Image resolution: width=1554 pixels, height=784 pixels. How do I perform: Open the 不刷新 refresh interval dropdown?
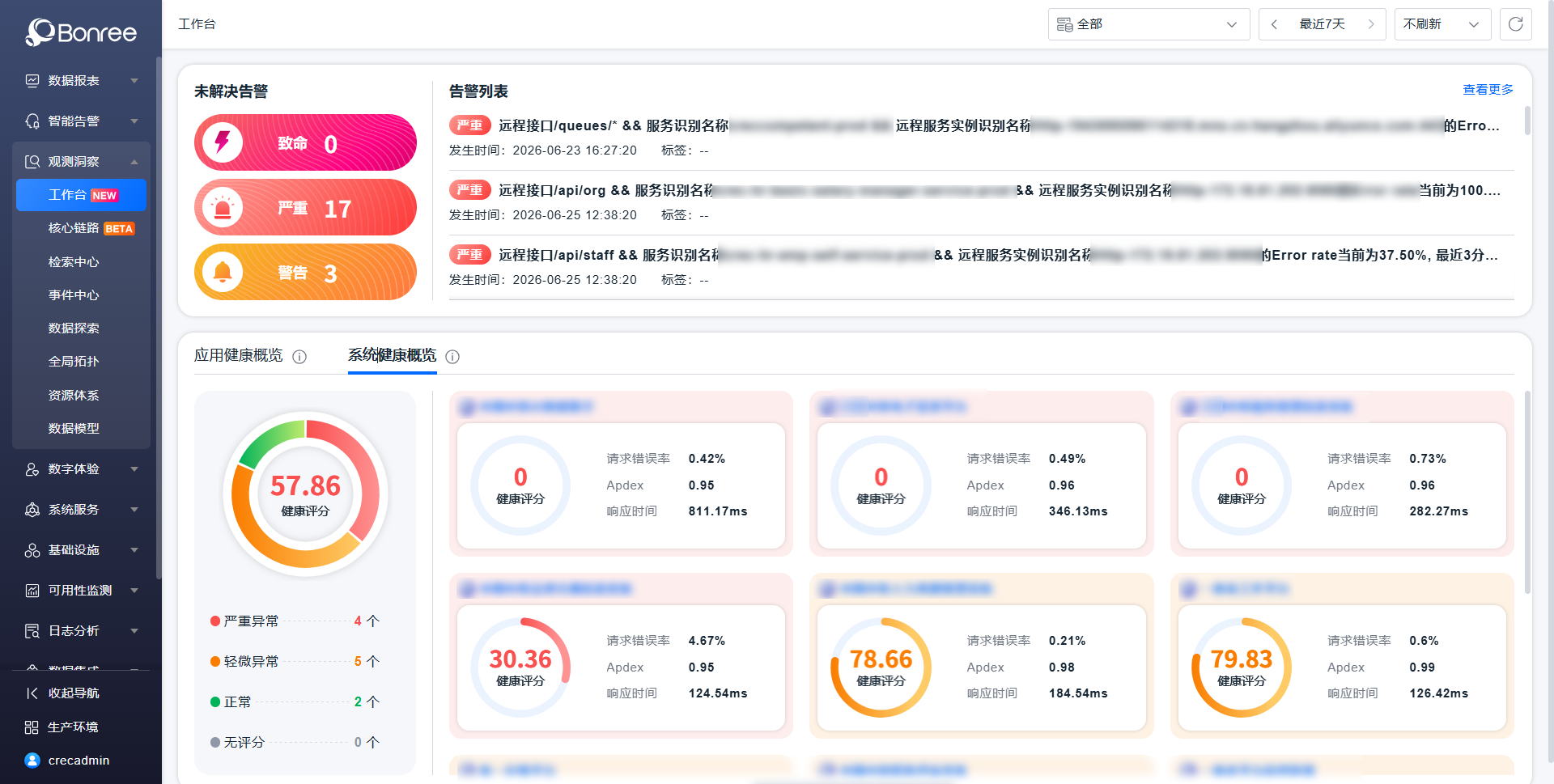(1442, 24)
